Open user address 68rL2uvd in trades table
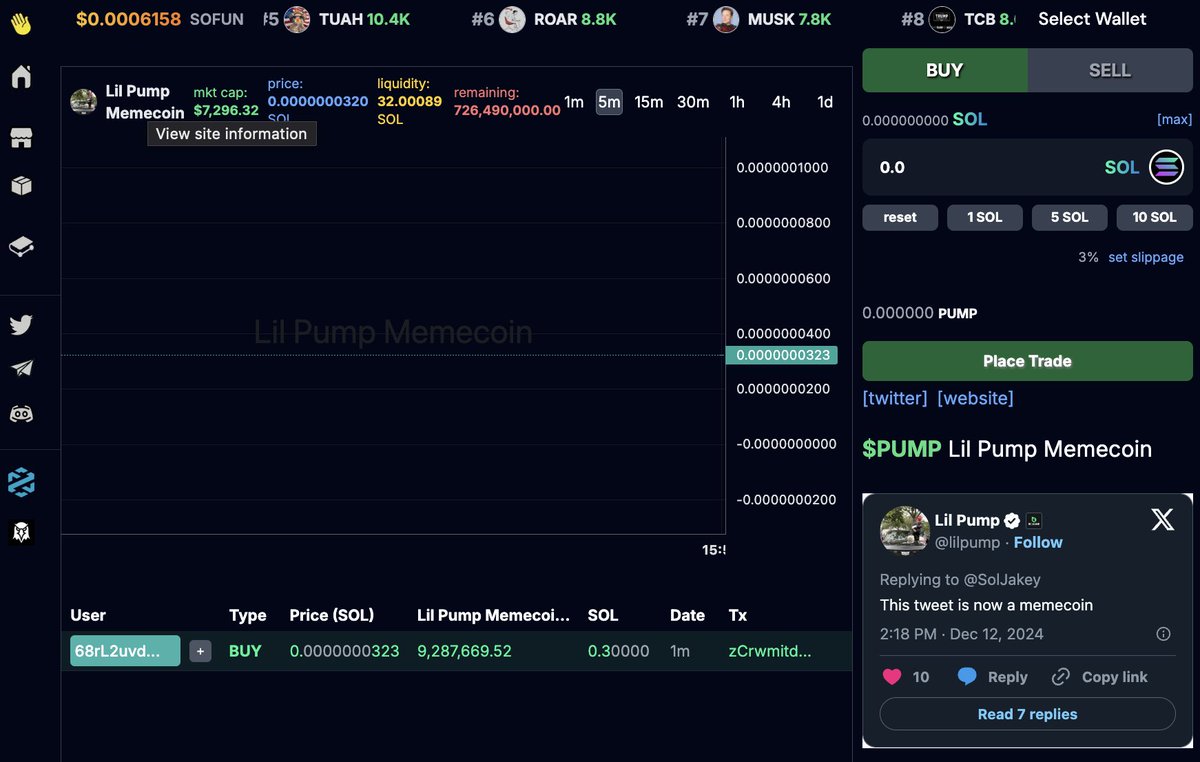The image size is (1200, 762). (x=125, y=651)
